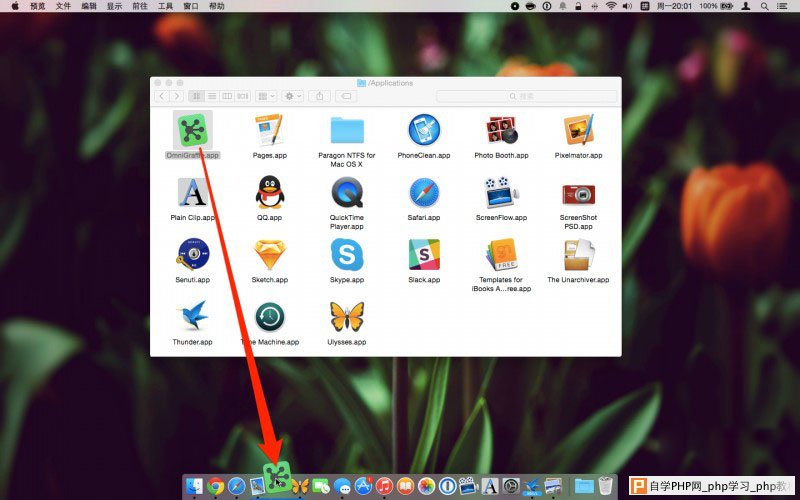The image size is (800, 500).
Task: Select OmniGraffle.app in the Applications window
Action: point(192,130)
